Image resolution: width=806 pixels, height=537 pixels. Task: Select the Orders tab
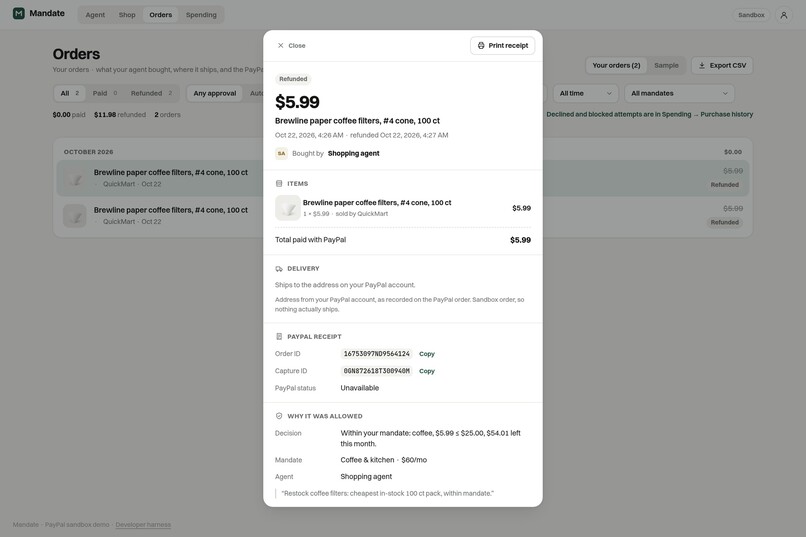pyautogui.click(x=161, y=15)
